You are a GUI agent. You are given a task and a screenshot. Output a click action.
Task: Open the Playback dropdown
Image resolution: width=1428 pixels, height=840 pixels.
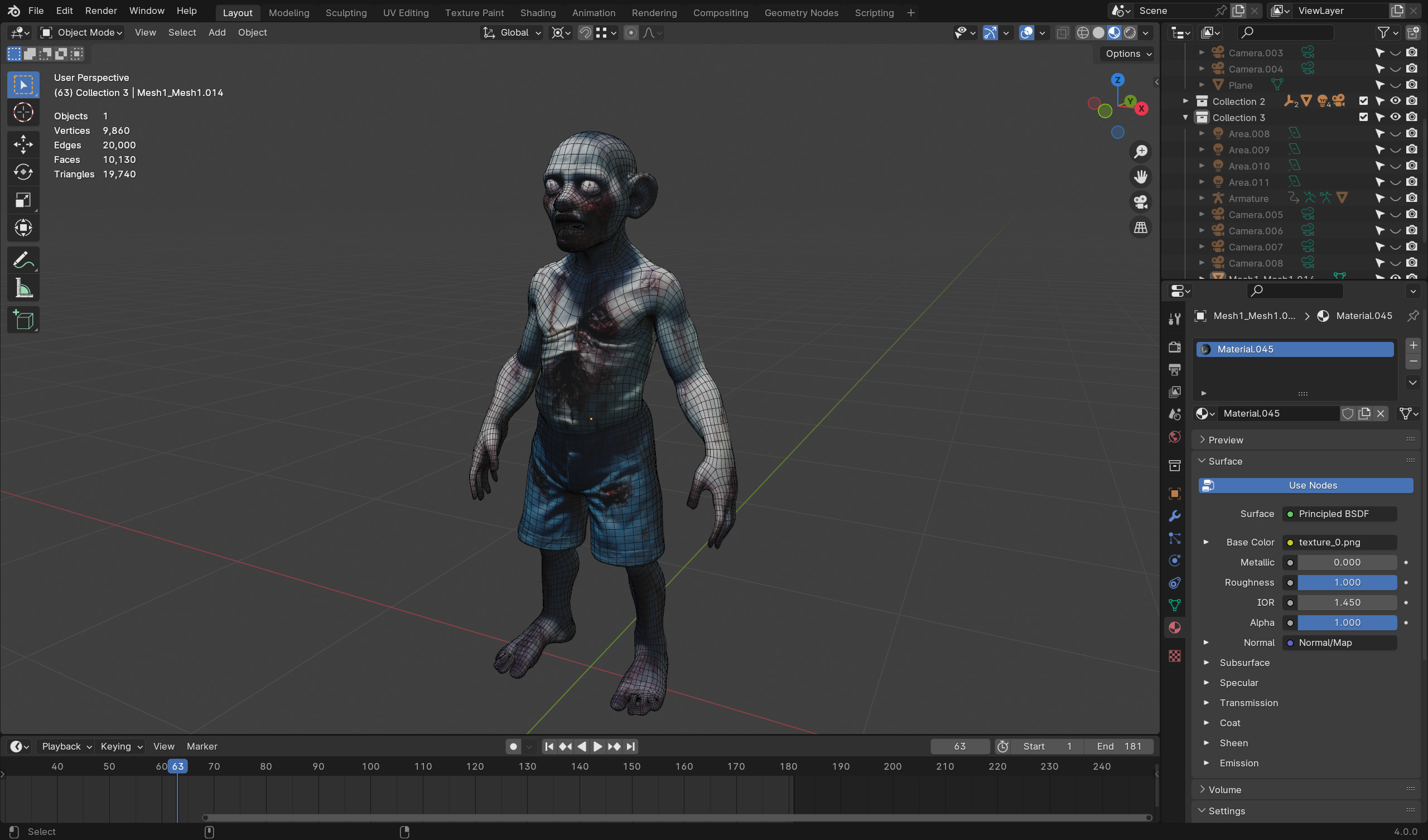click(x=66, y=746)
